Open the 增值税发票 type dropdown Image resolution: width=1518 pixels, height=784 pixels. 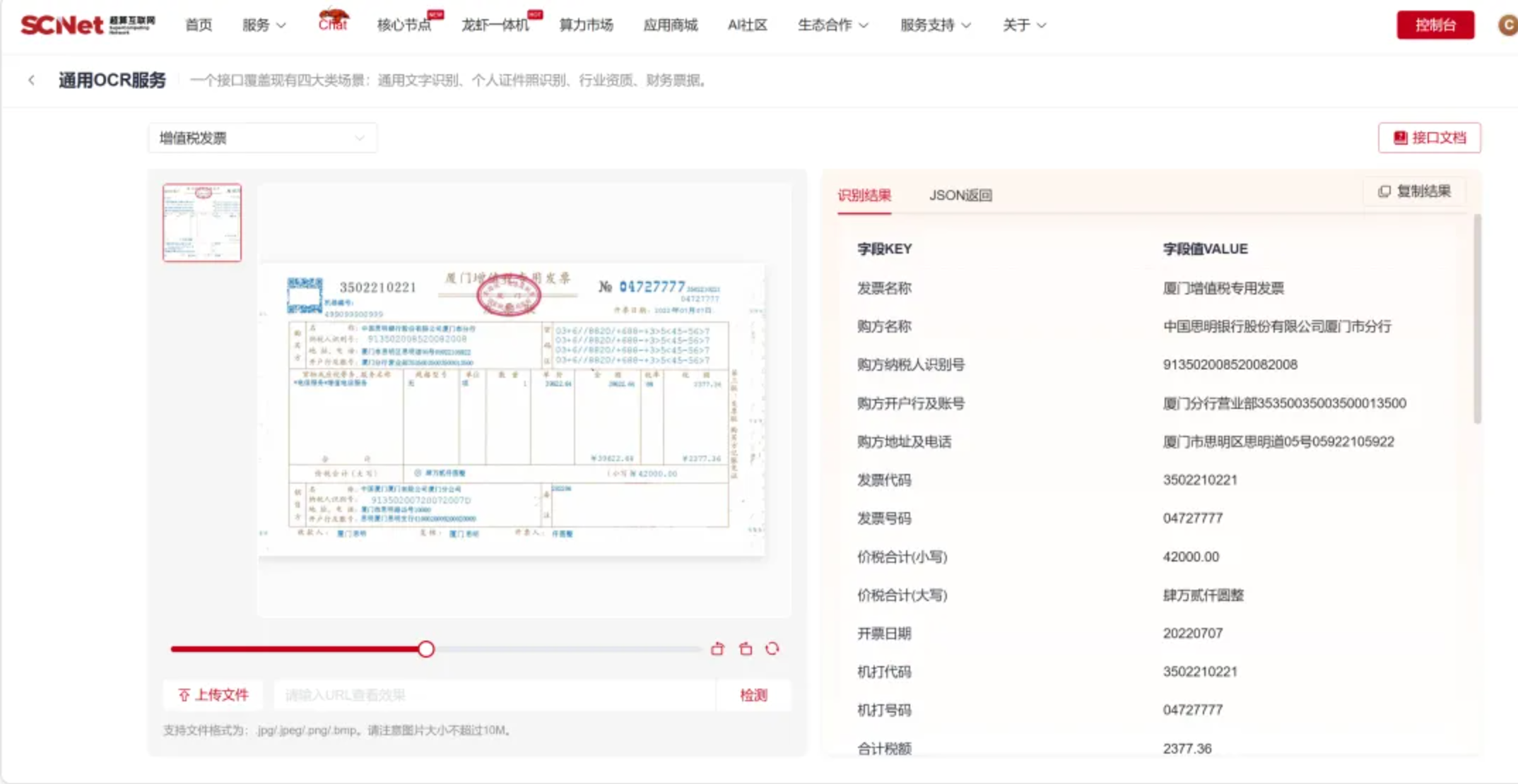(262, 138)
